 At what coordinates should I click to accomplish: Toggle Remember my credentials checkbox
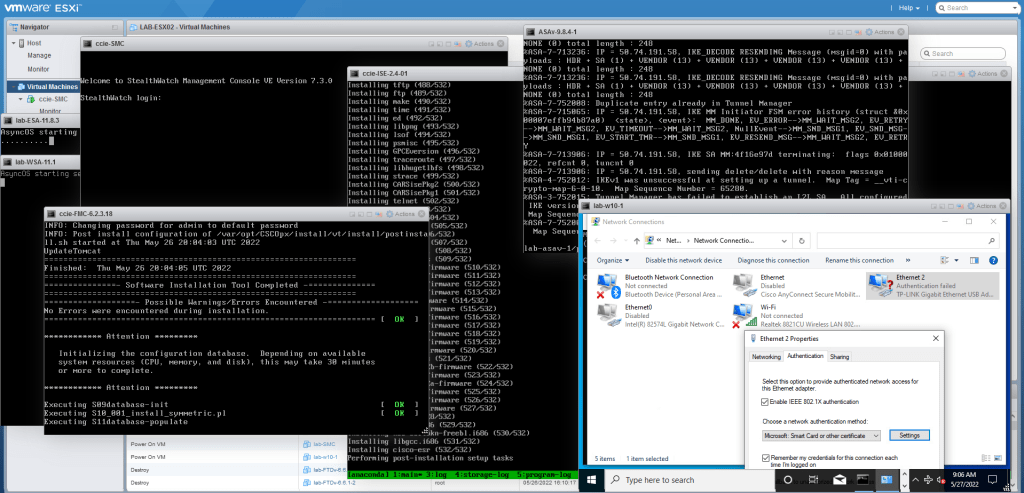(x=766, y=458)
